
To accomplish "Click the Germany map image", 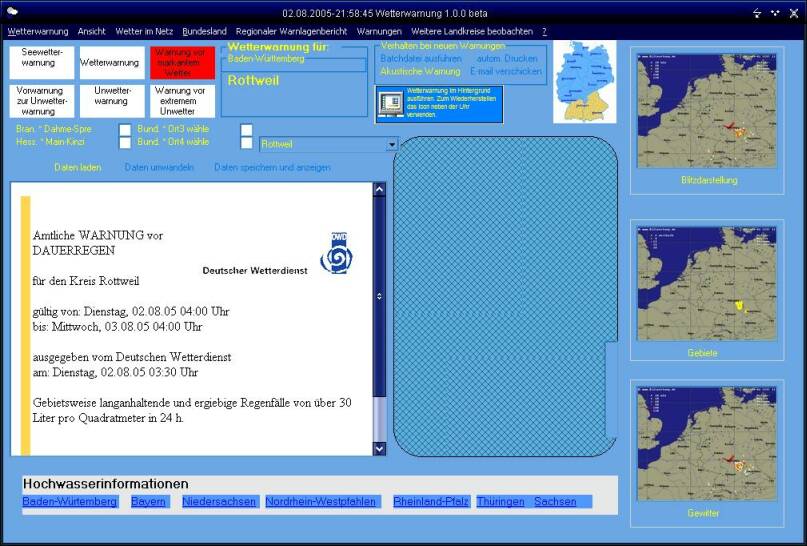I will 584,81.
